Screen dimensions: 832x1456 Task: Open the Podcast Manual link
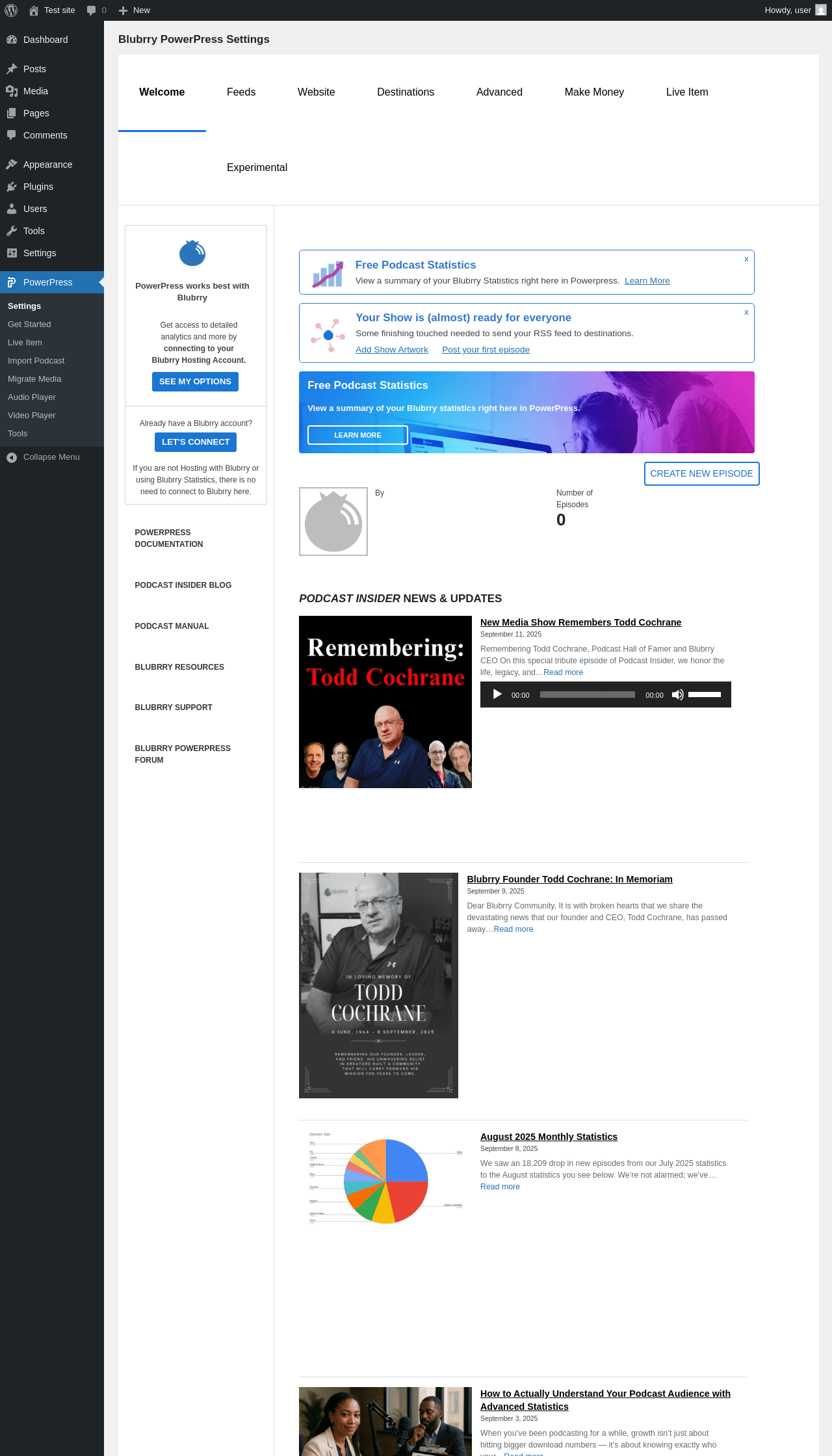click(172, 626)
